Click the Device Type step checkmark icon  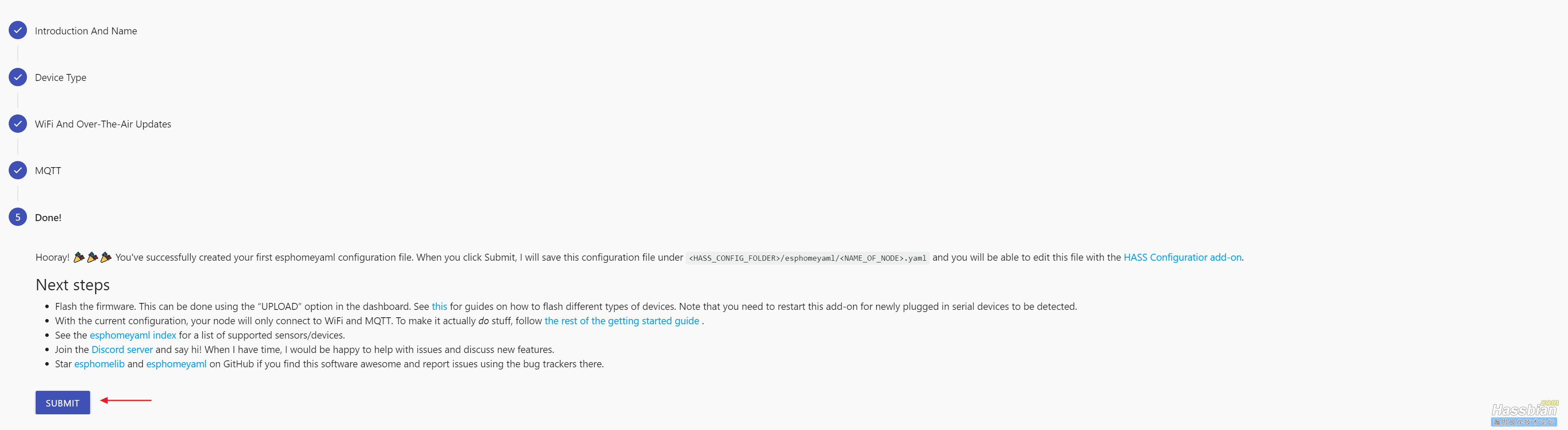coord(18,77)
